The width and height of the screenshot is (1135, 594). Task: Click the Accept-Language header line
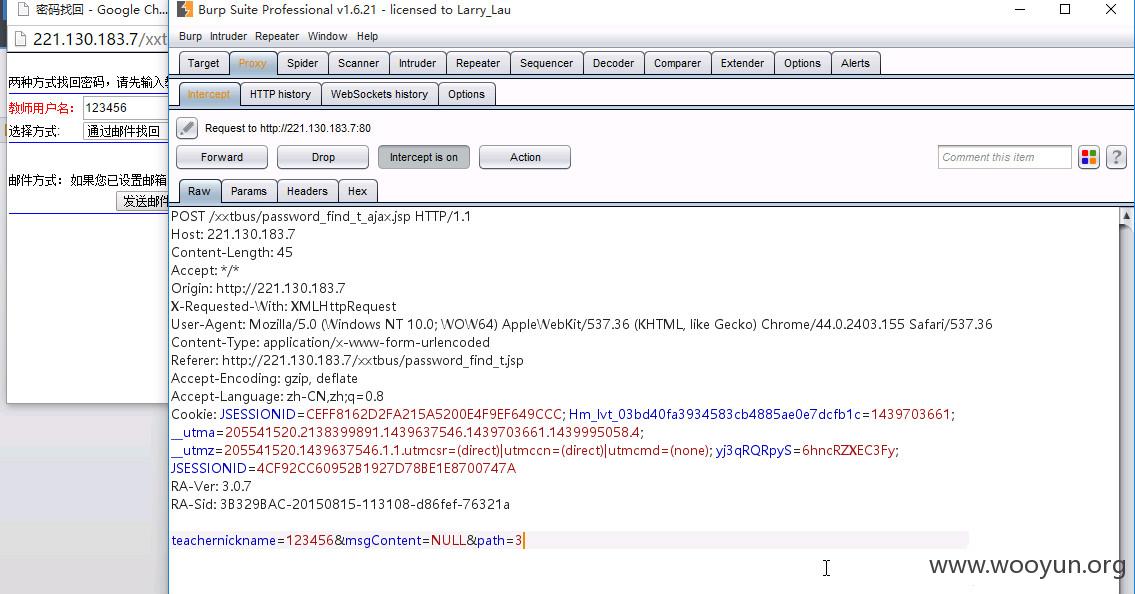pos(277,396)
